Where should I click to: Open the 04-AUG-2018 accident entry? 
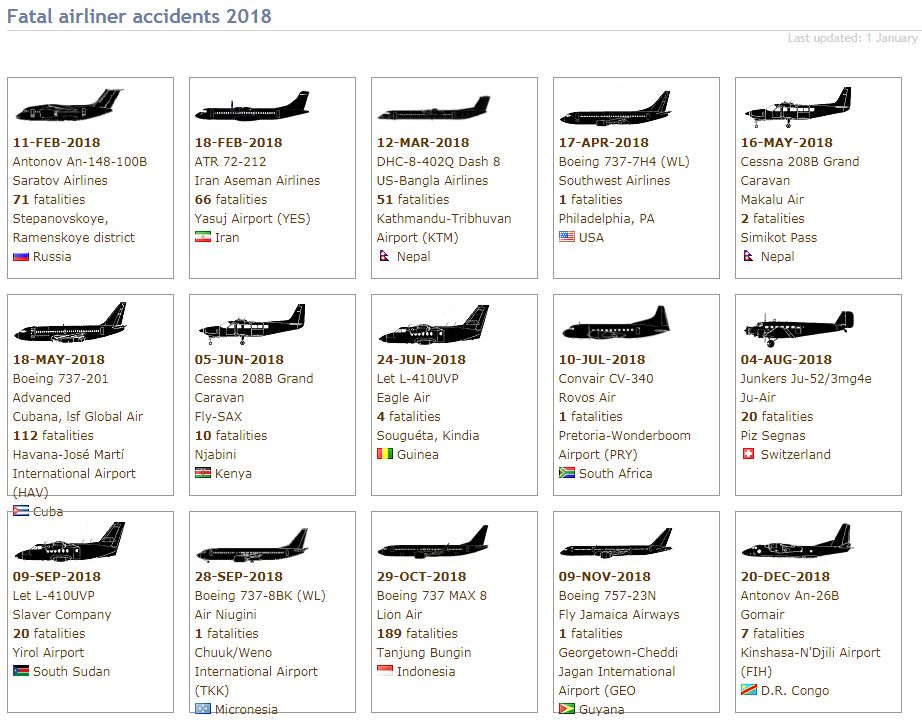point(786,359)
